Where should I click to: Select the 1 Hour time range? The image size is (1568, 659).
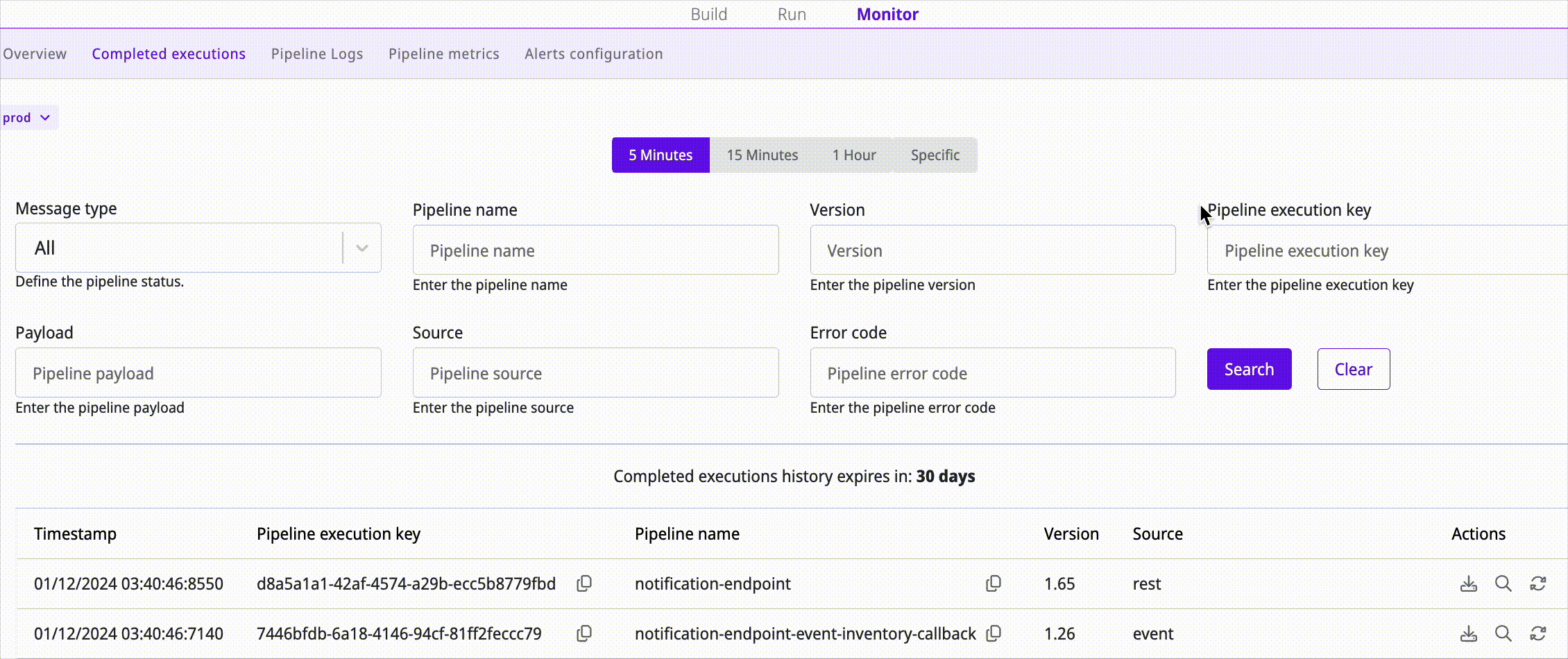854,155
